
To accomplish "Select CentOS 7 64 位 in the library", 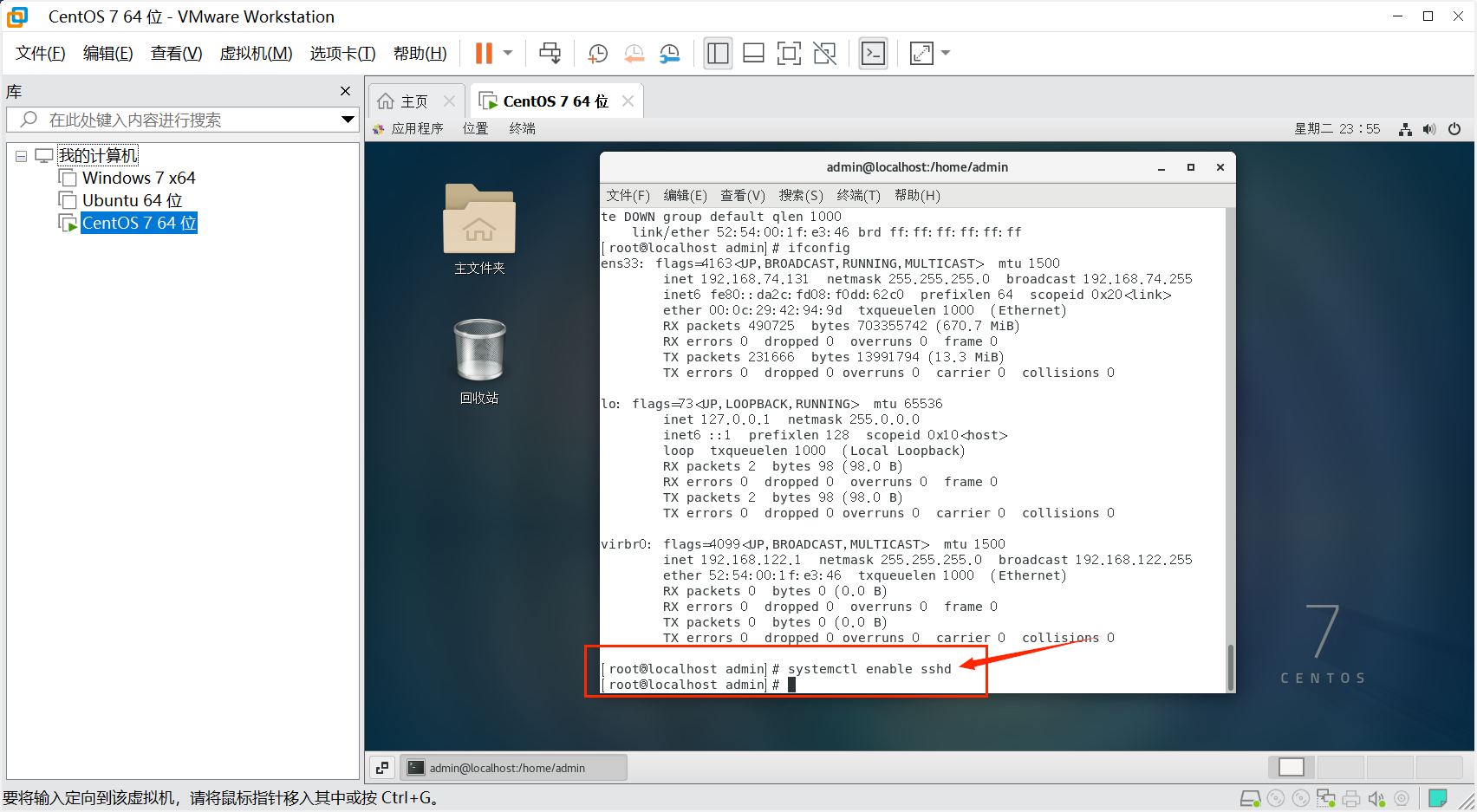I will (139, 223).
